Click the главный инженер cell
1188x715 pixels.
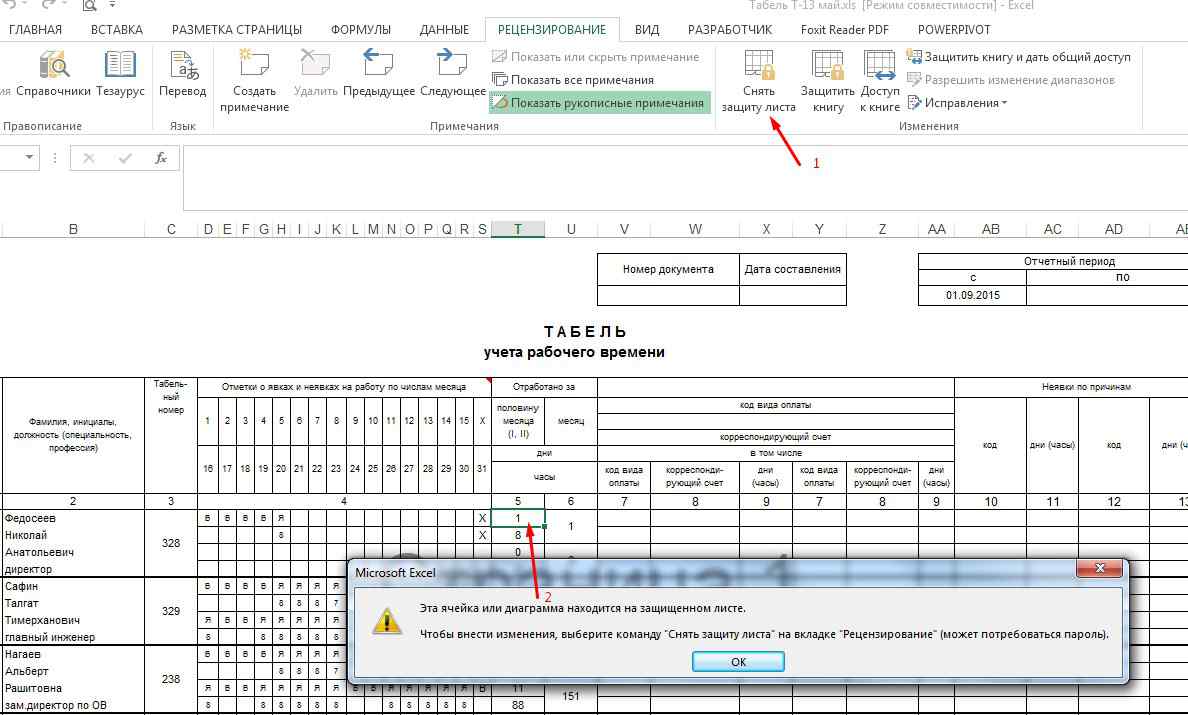coord(73,637)
